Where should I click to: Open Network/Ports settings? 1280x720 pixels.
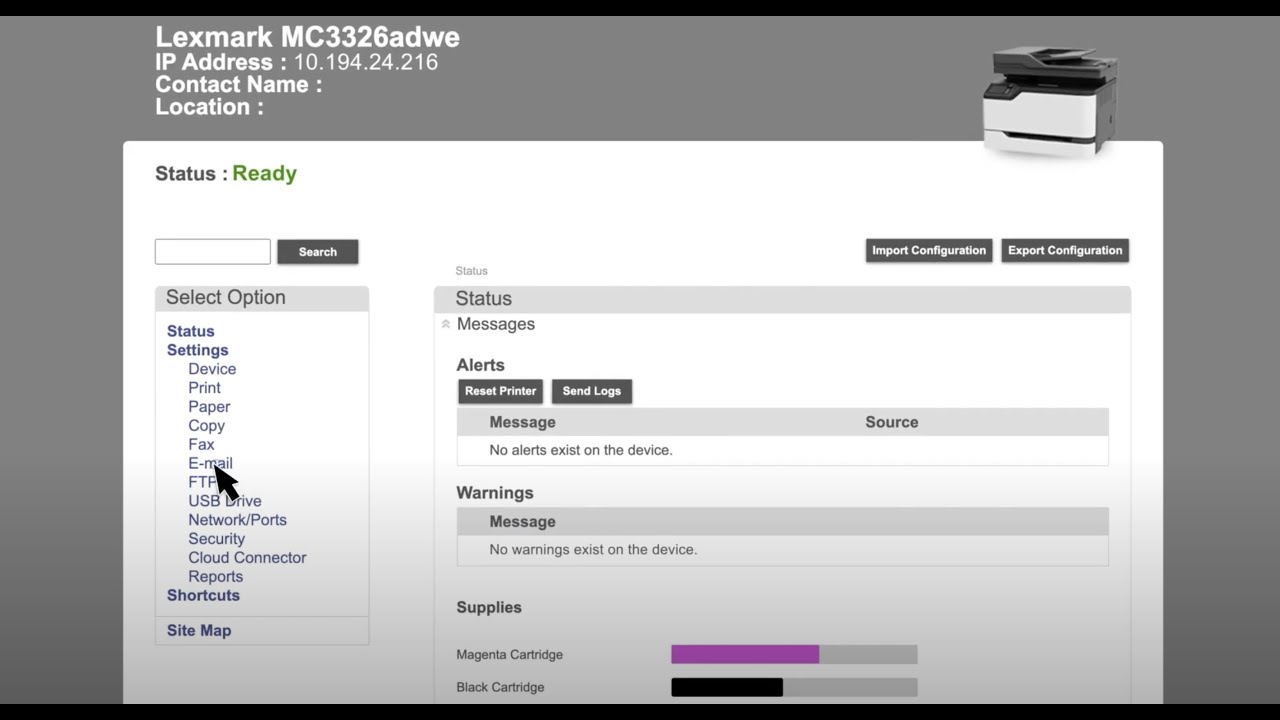coord(238,520)
